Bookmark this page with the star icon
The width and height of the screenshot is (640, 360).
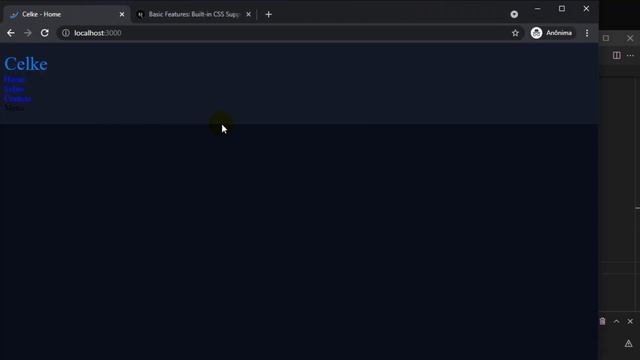click(515, 33)
